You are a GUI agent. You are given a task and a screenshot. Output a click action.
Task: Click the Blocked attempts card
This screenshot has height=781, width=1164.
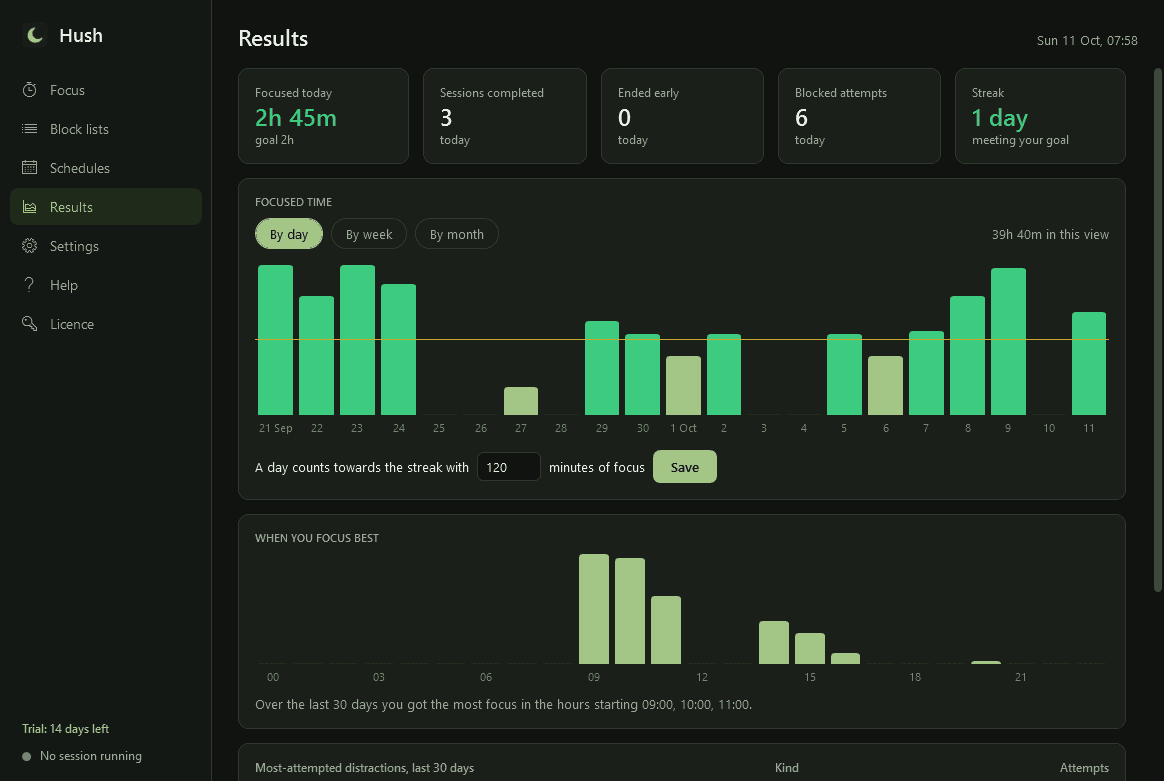coord(860,116)
